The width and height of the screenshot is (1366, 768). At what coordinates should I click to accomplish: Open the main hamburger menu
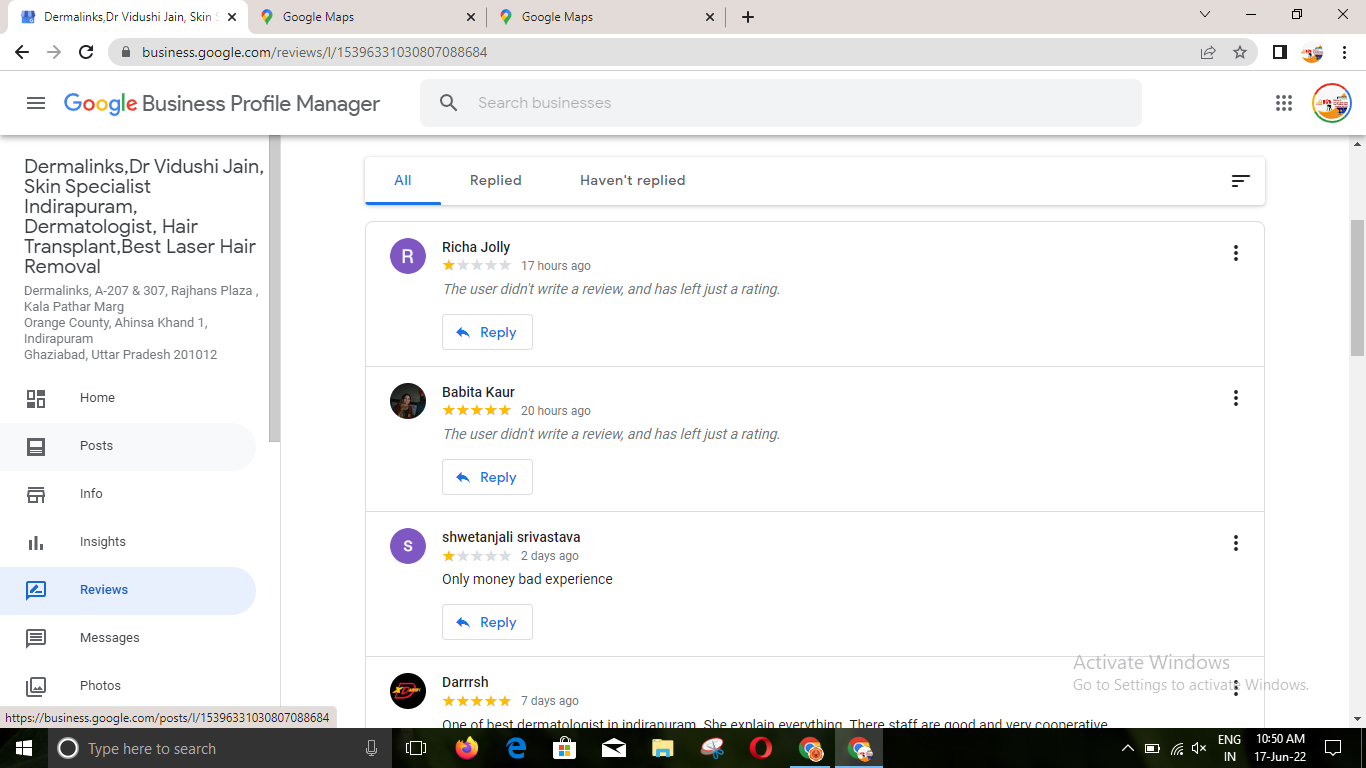(x=36, y=103)
